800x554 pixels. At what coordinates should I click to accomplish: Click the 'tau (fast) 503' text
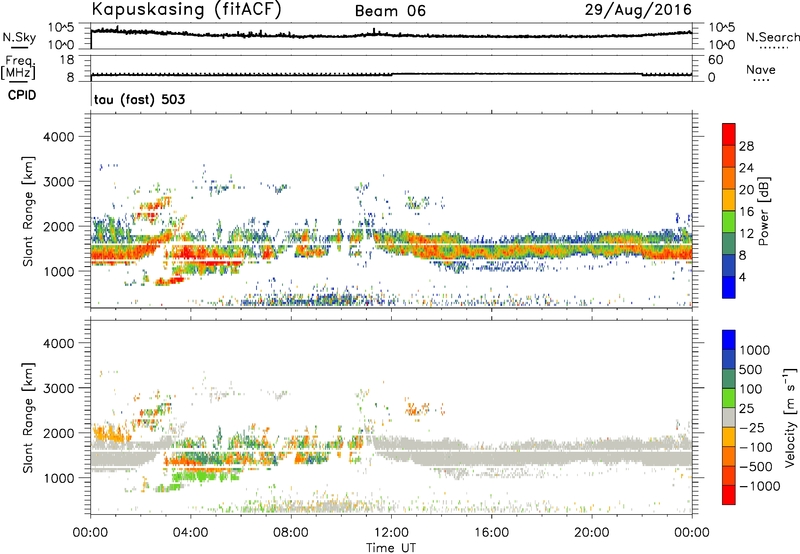tap(139, 99)
